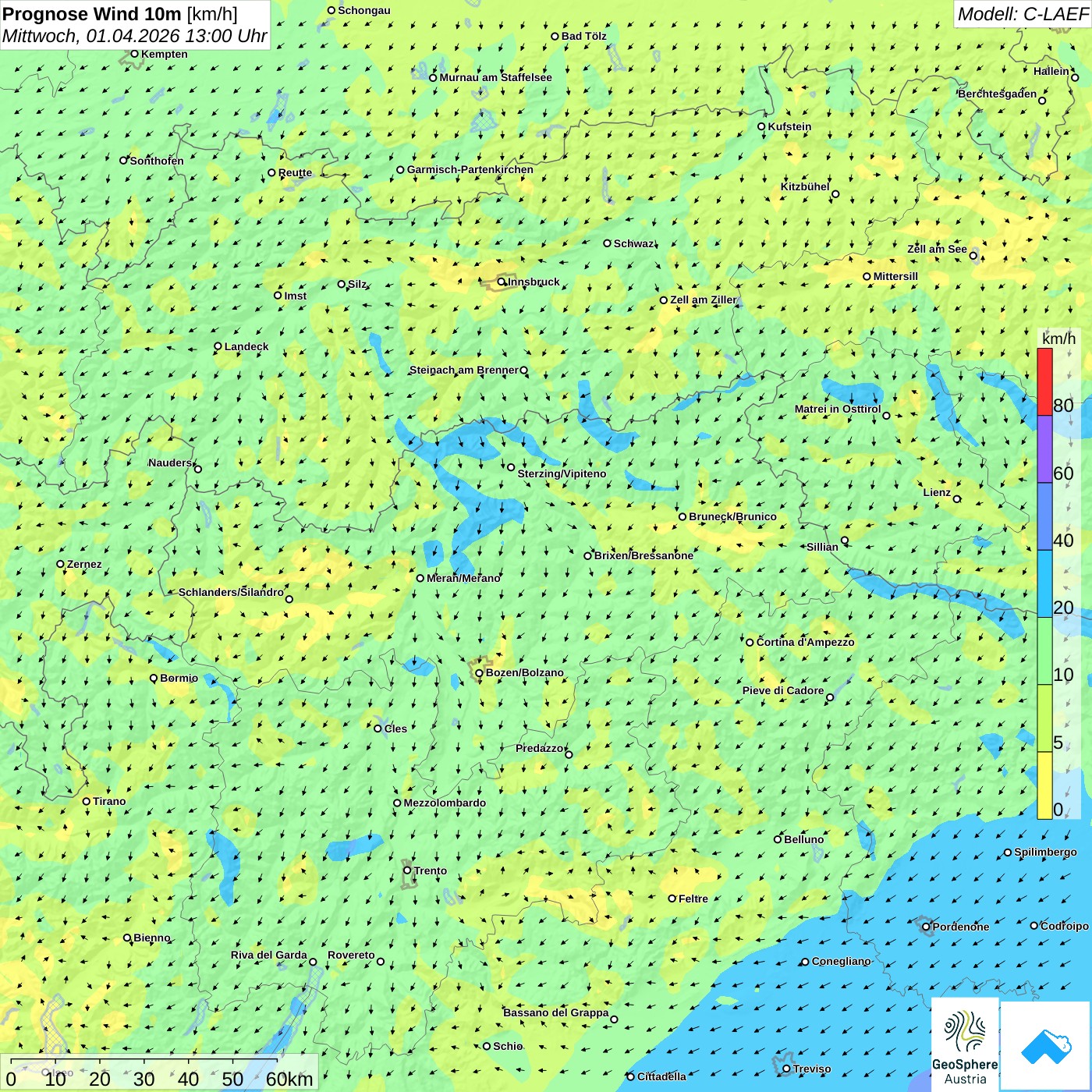Click the 'Brixen/Bressanone' label
The height and width of the screenshot is (1092, 1092).
643,555
